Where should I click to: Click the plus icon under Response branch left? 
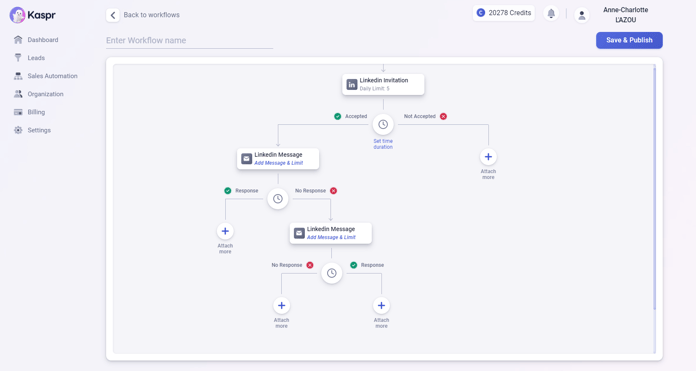(225, 231)
